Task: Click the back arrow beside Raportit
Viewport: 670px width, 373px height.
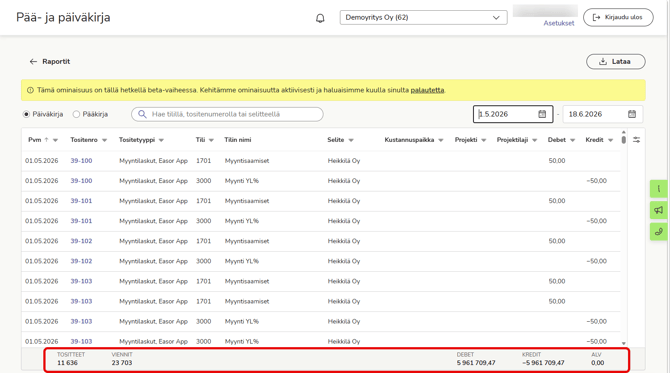Action: [x=33, y=62]
